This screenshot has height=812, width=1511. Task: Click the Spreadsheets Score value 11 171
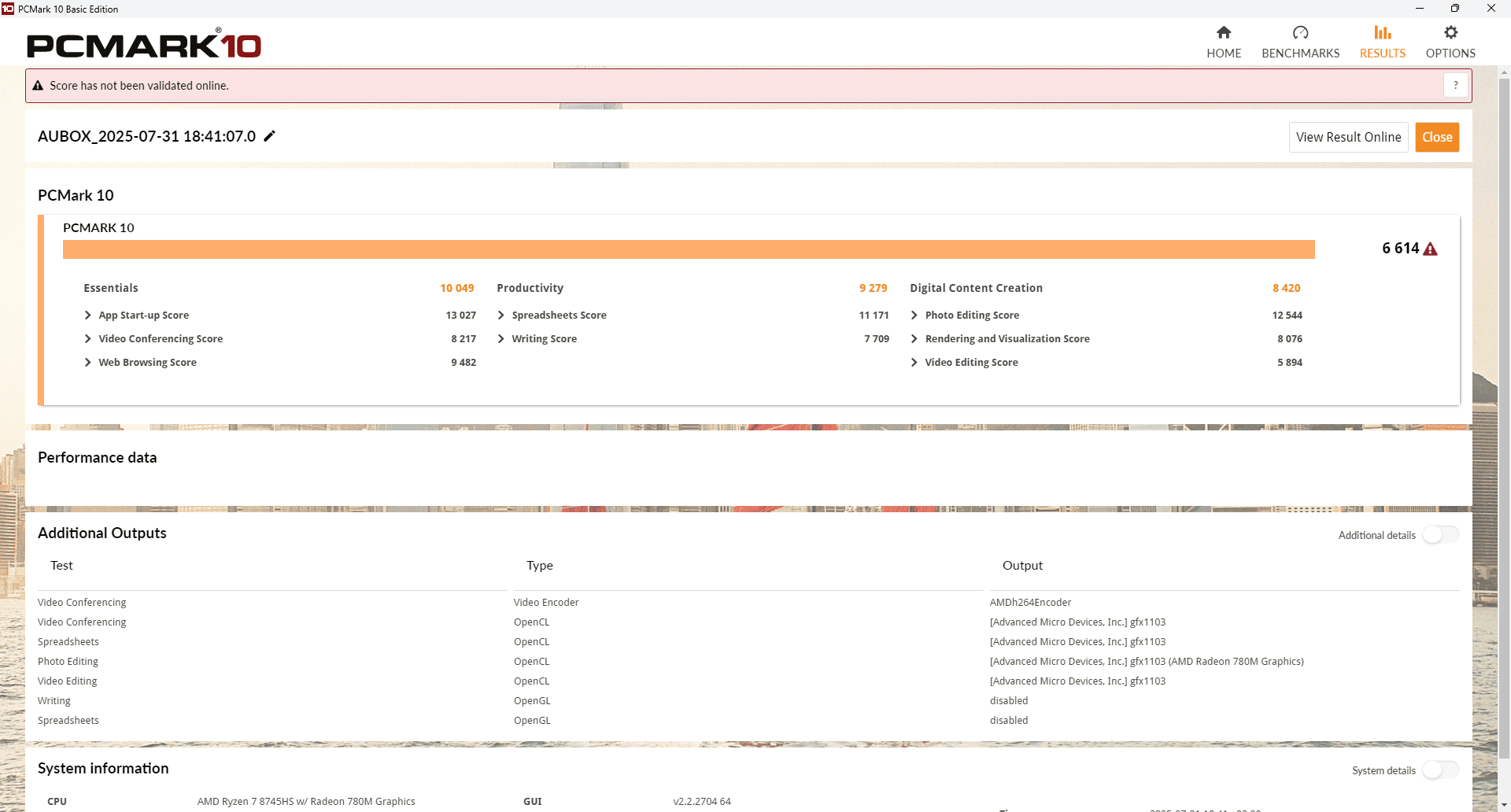874,315
